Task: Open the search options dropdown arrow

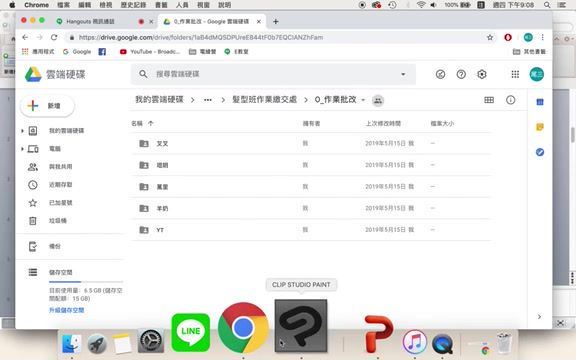Action: pos(403,74)
